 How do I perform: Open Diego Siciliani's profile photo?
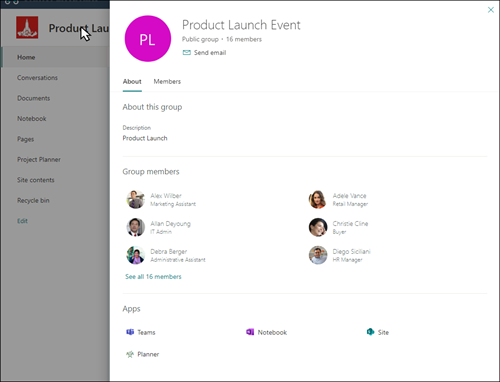tap(318, 255)
